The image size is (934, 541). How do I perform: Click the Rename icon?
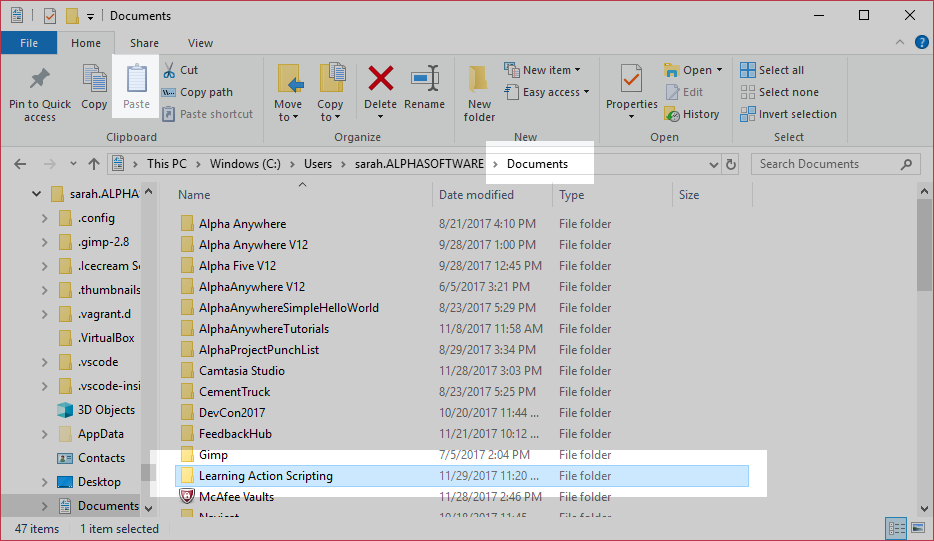(x=425, y=78)
